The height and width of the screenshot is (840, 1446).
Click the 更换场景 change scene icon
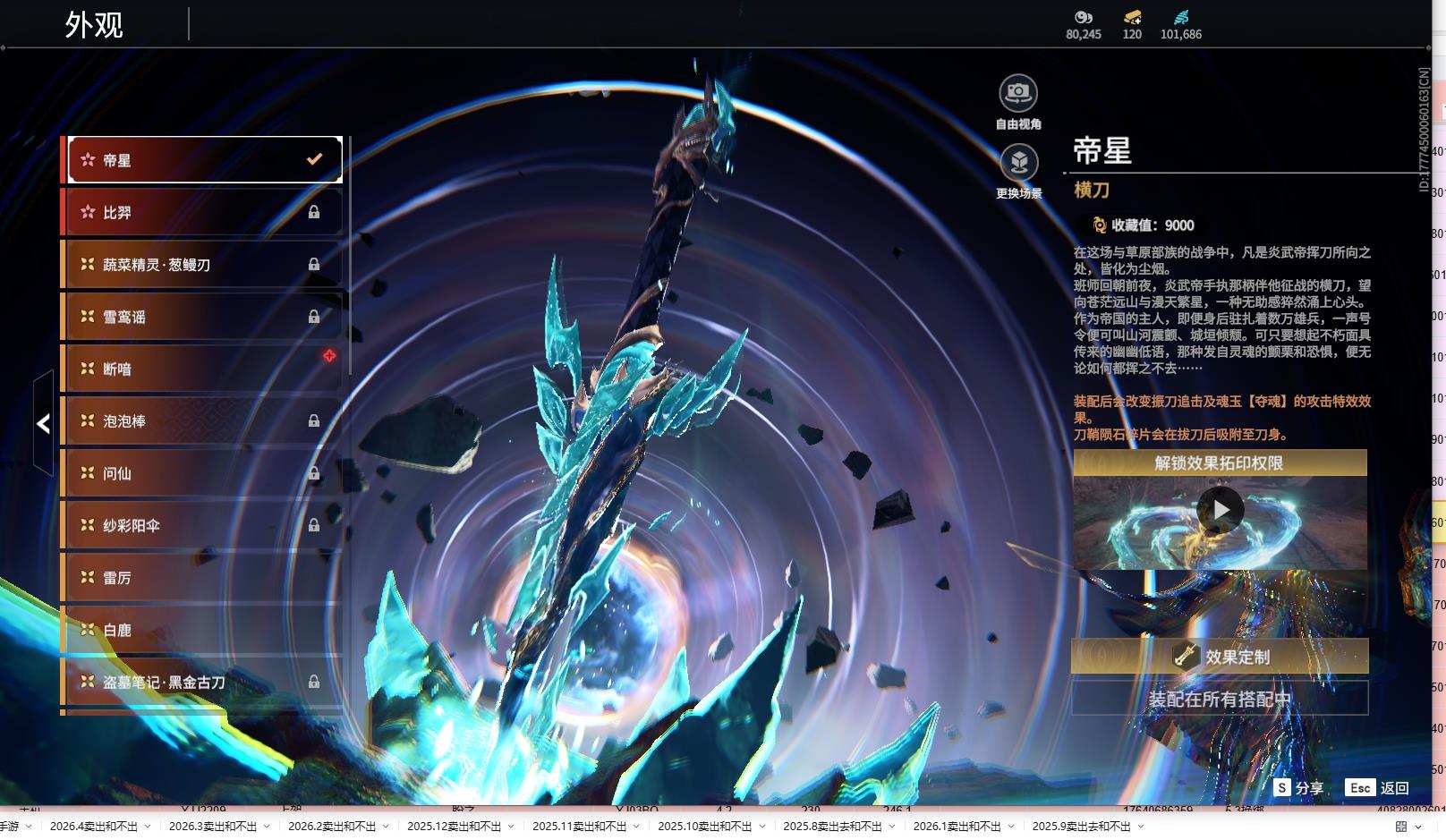point(1018,163)
